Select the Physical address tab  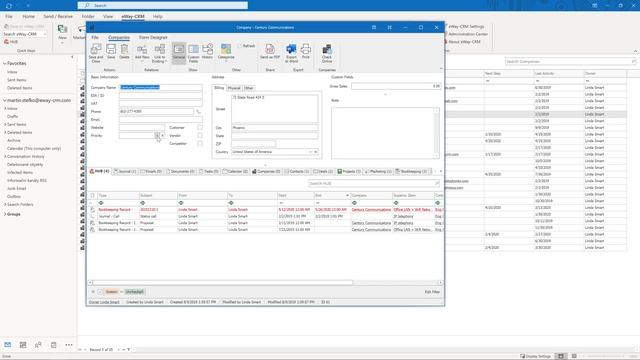(234, 88)
